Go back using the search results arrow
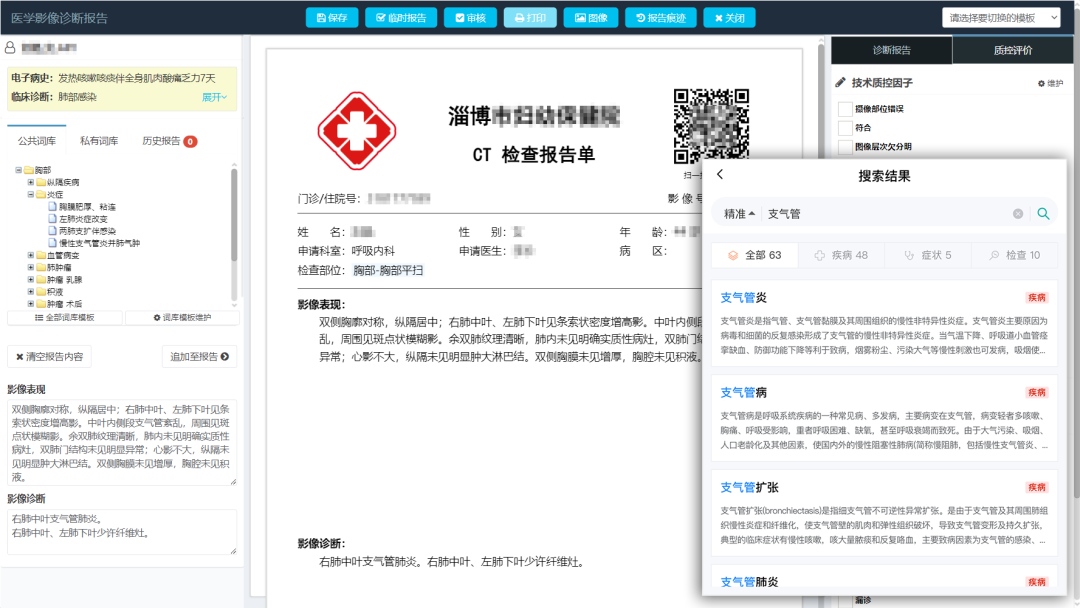1080x608 pixels. [x=720, y=175]
